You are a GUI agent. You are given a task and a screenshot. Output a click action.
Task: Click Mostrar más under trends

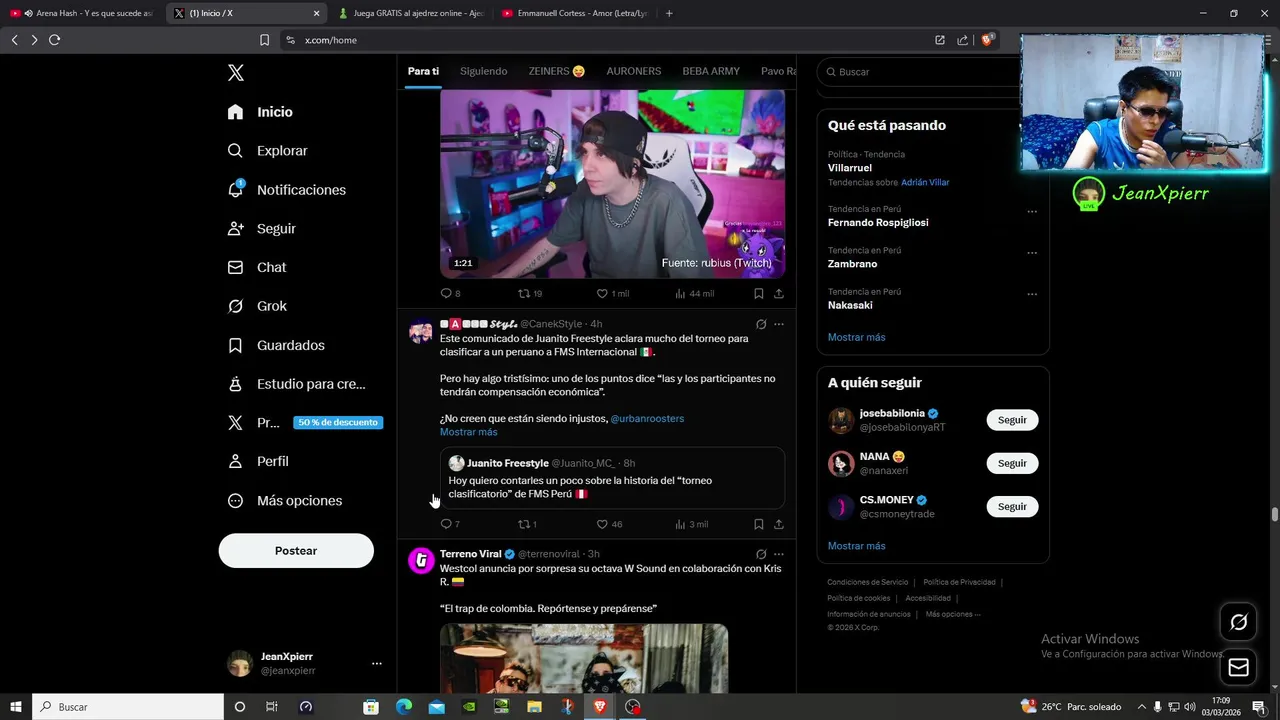856,337
